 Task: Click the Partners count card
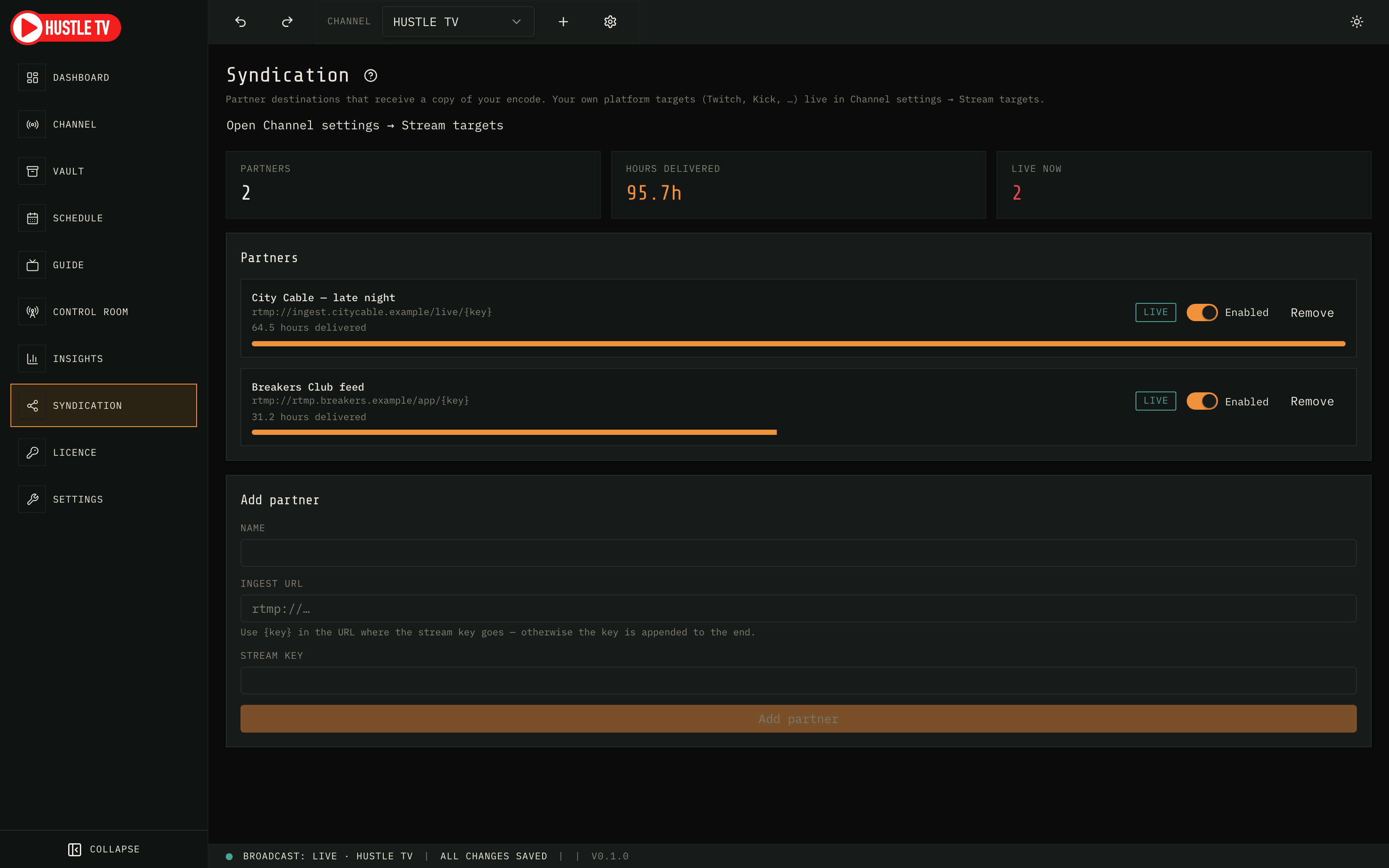coord(413,185)
